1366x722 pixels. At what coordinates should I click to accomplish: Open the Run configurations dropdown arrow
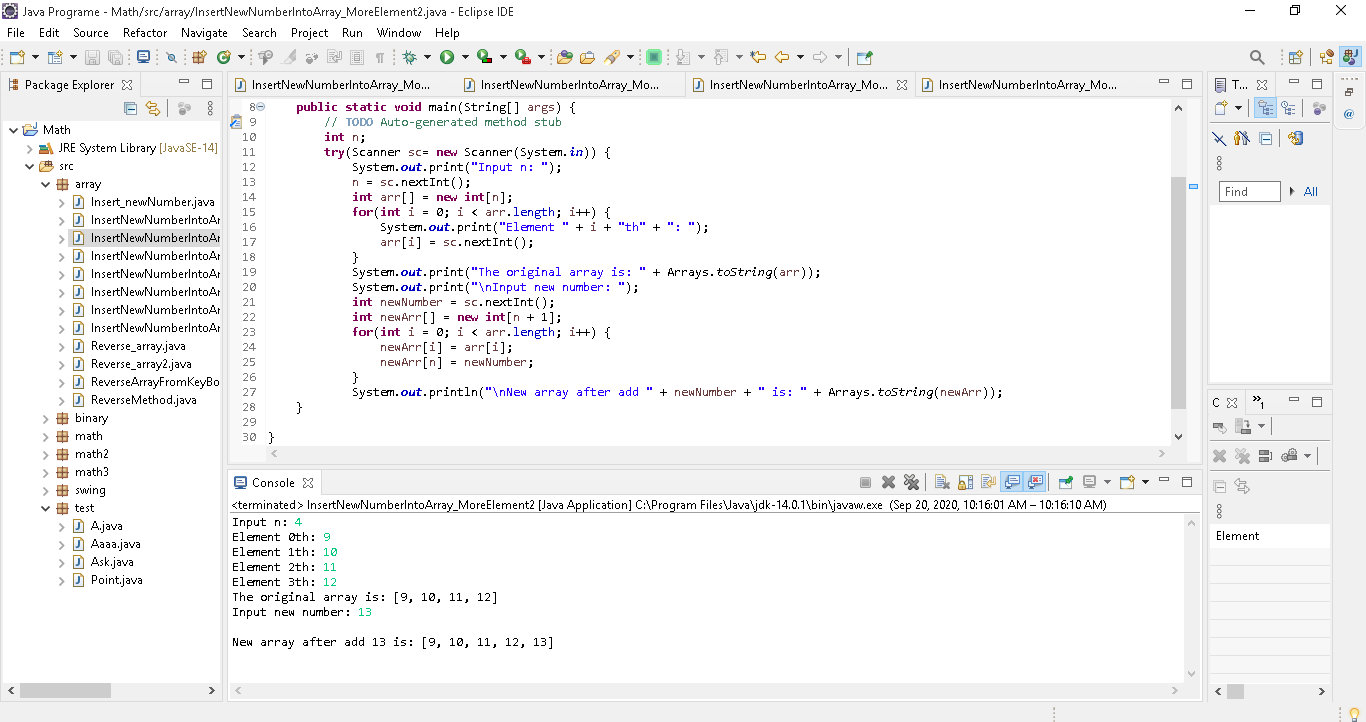(465, 57)
